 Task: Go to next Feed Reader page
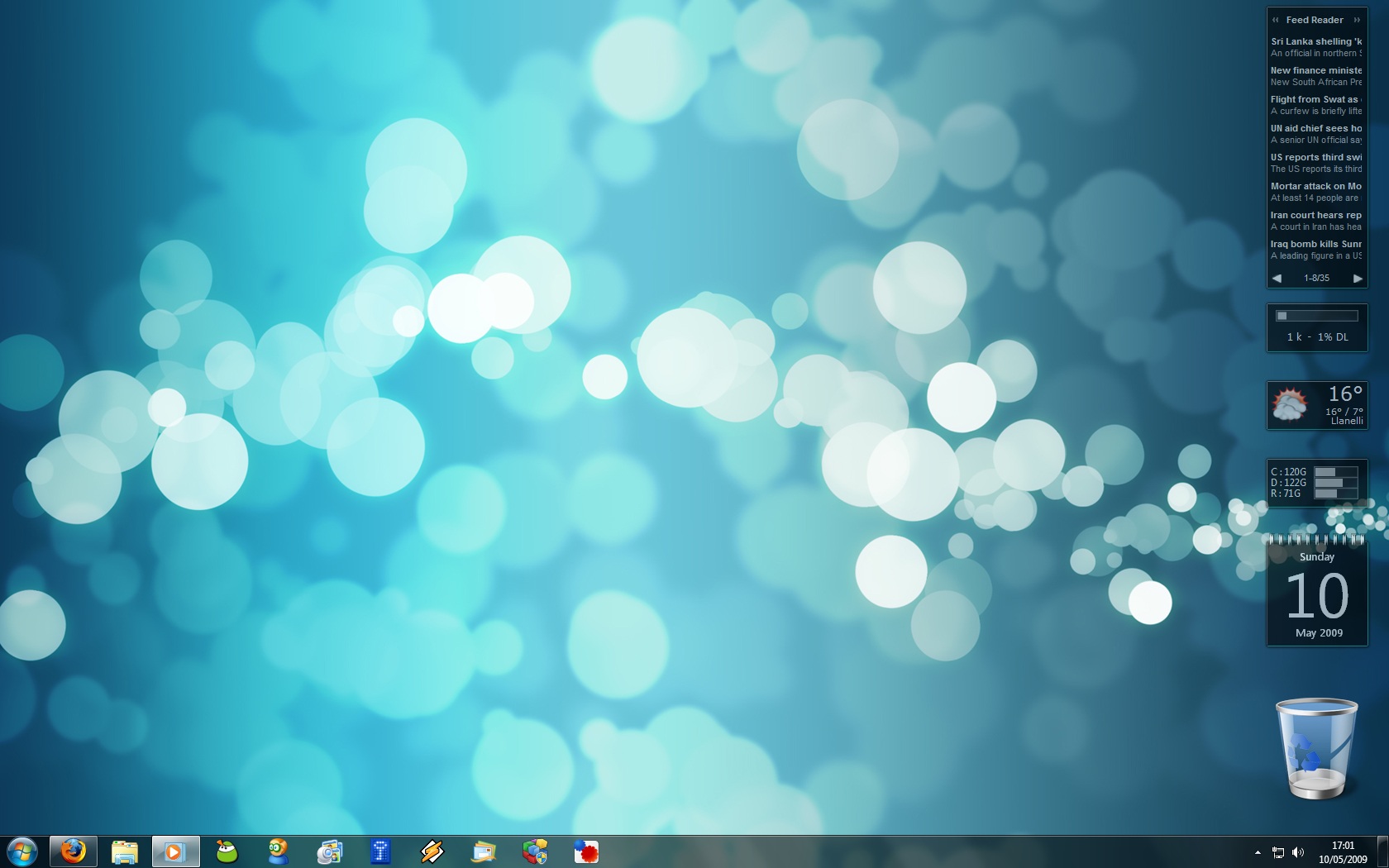1358,279
